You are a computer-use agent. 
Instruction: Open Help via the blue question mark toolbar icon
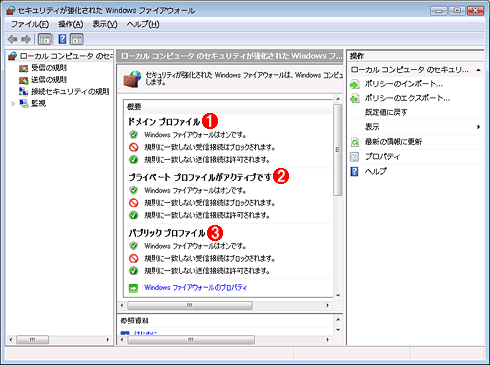[x=62, y=39]
